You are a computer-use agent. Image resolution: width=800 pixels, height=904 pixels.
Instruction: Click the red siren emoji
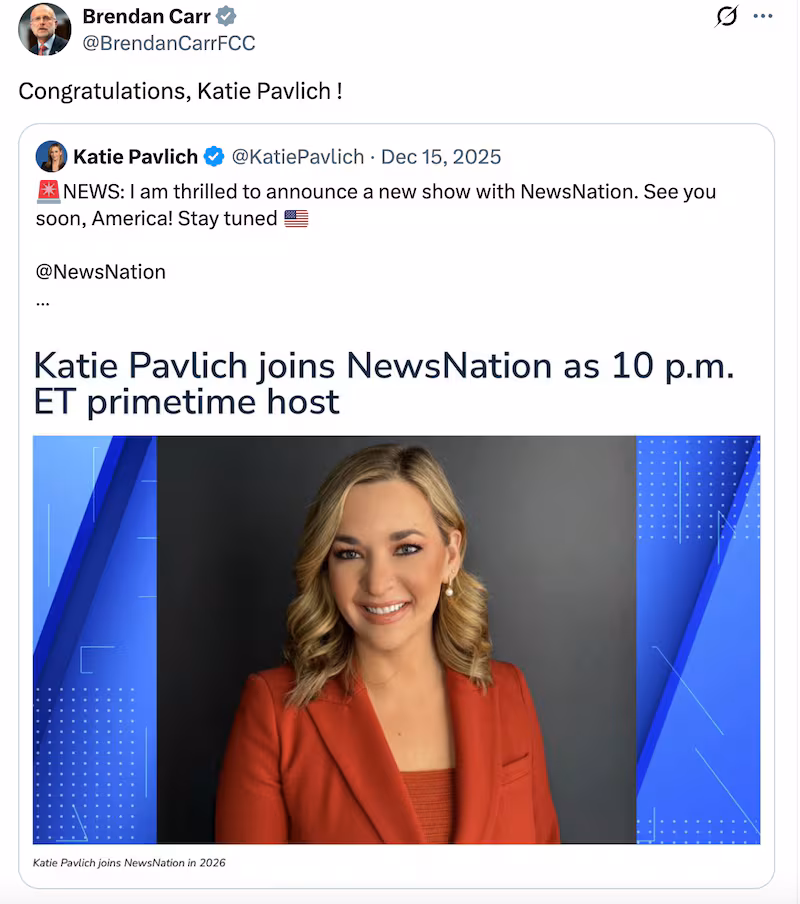48,192
